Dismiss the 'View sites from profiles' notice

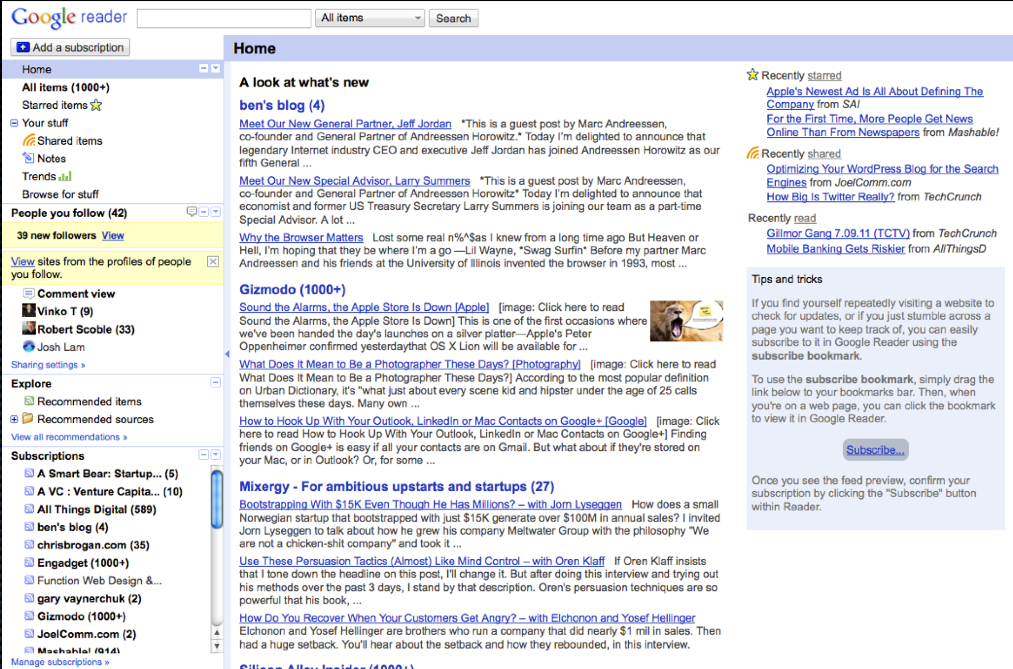[213, 262]
